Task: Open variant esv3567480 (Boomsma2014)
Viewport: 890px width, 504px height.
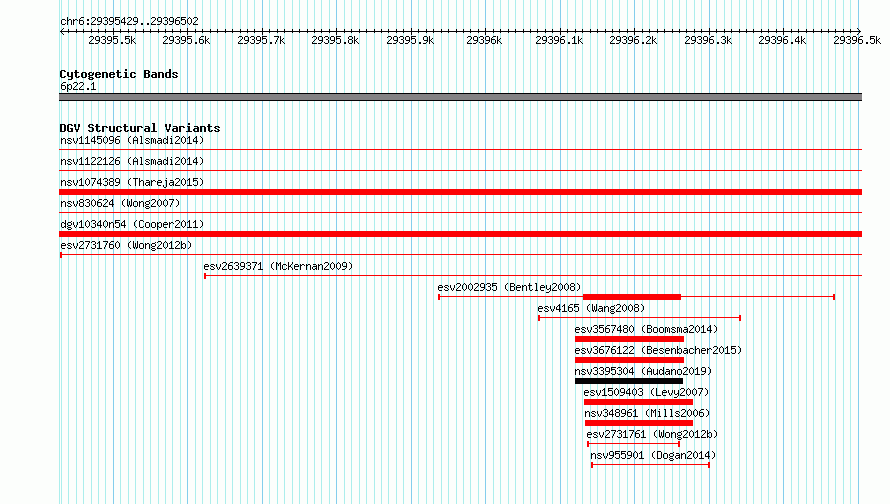Action: coord(646,329)
